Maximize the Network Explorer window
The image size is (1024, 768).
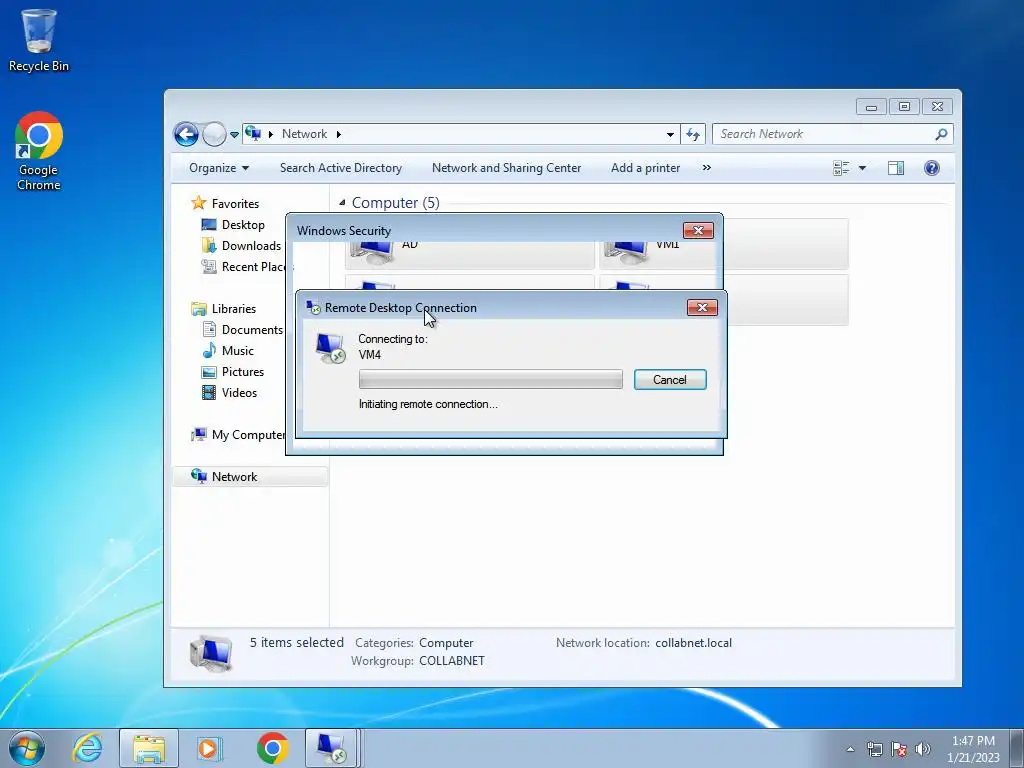[904, 106]
